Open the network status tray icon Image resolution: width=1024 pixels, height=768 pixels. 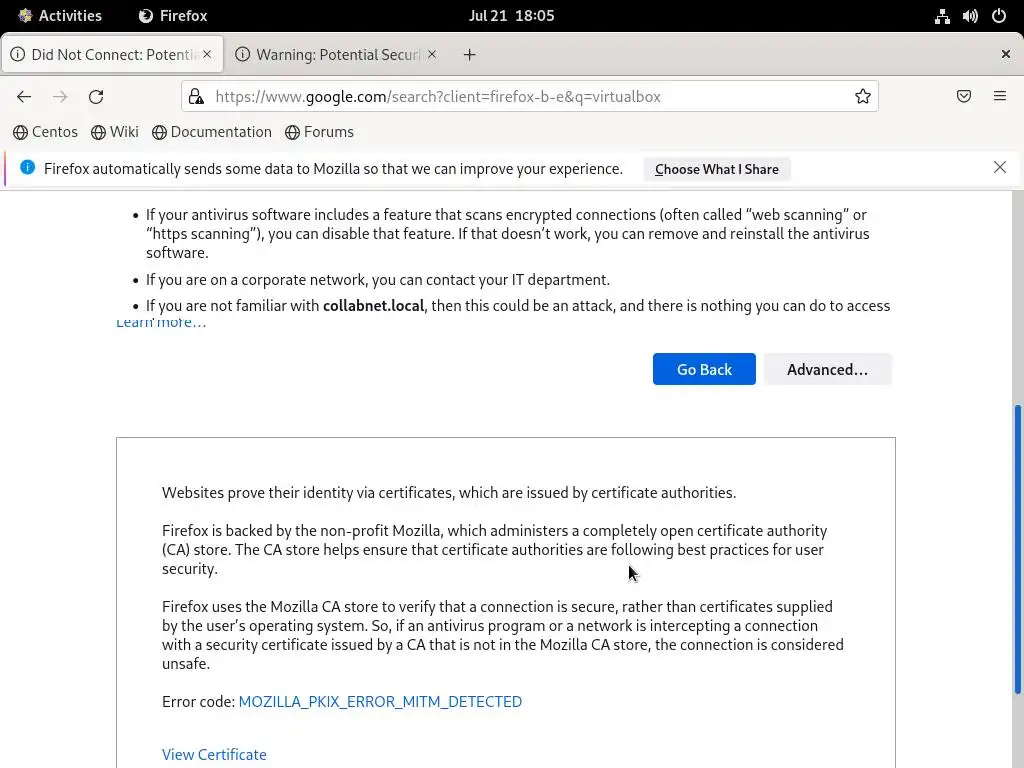coord(942,16)
